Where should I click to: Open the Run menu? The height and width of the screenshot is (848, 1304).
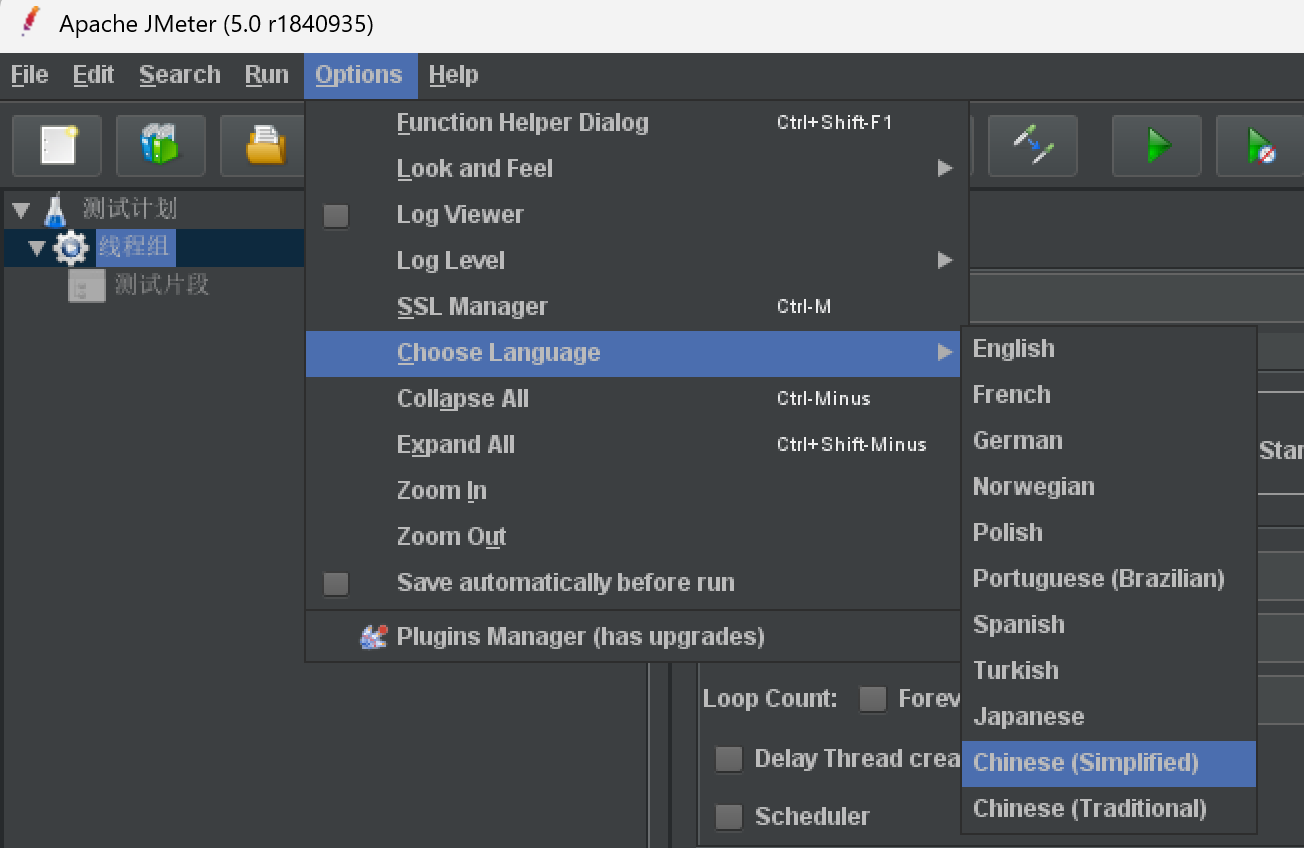[x=267, y=75]
